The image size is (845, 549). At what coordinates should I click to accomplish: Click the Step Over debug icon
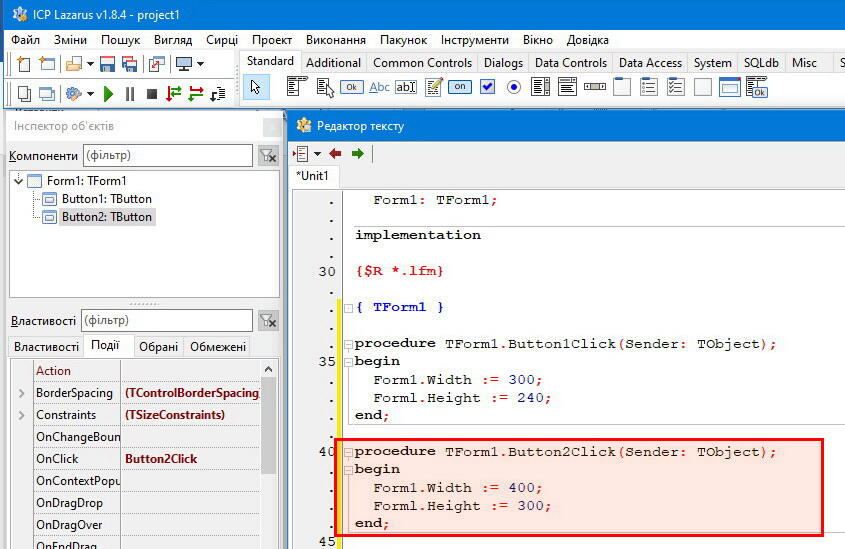point(196,94)
